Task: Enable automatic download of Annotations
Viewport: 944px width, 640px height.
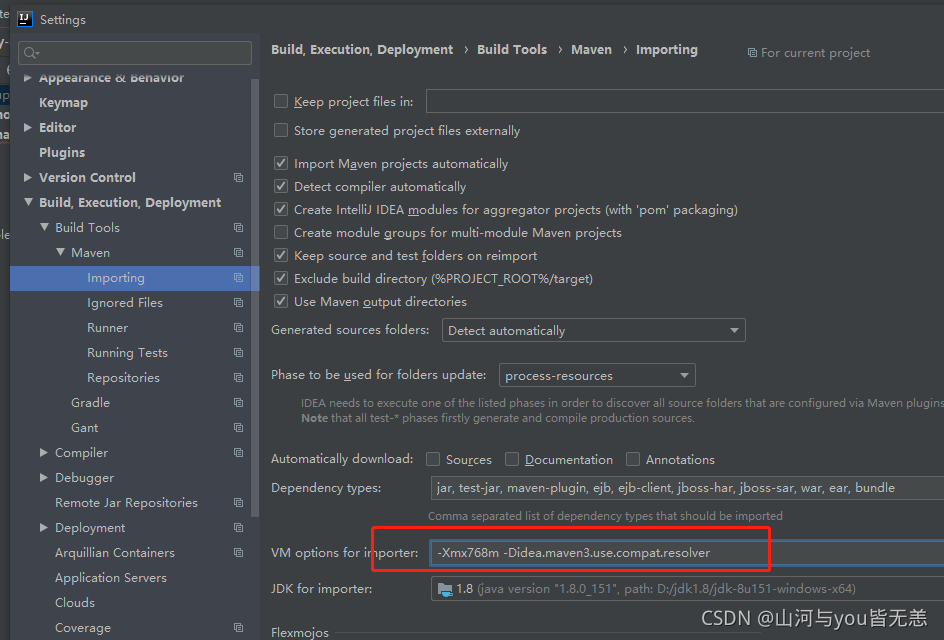Action: click(x=633, y=459)
